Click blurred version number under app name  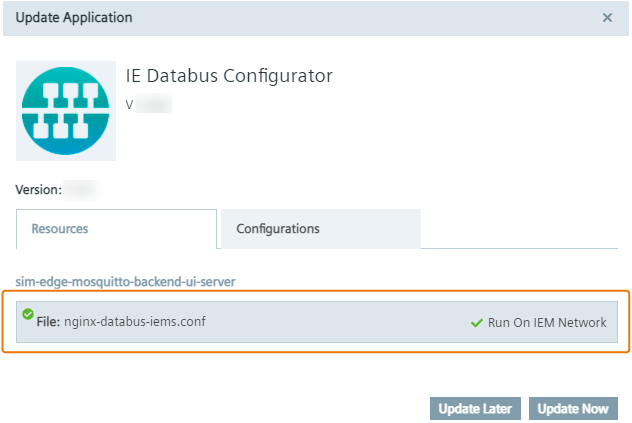(x=154, y=104)
